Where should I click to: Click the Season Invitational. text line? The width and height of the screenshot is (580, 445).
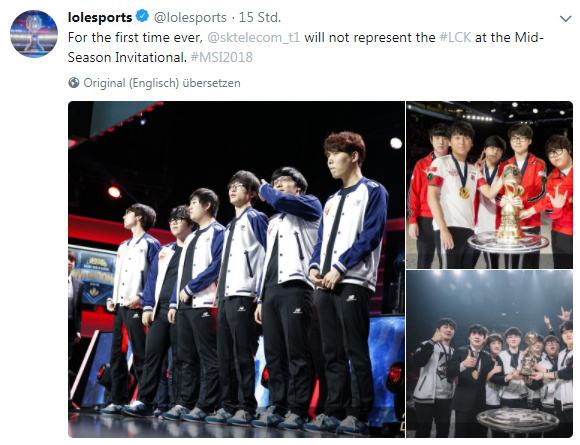tap(128, 57)
